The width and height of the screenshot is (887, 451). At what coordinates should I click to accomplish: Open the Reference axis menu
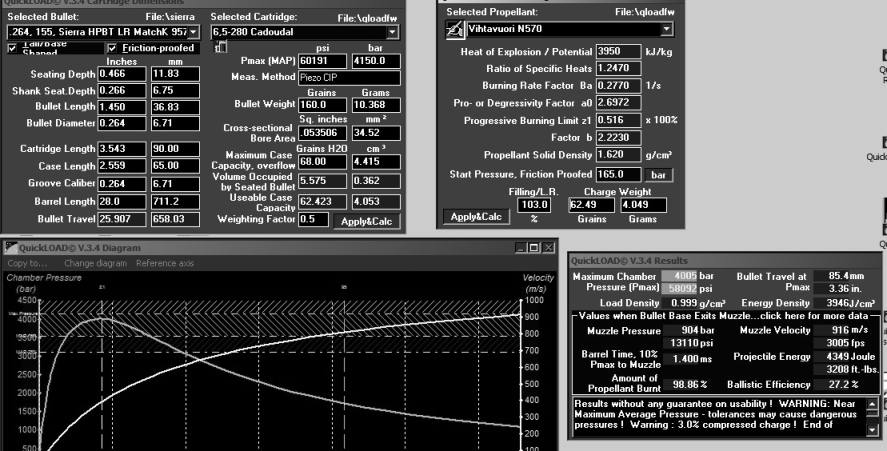click(x=165, y=263)
